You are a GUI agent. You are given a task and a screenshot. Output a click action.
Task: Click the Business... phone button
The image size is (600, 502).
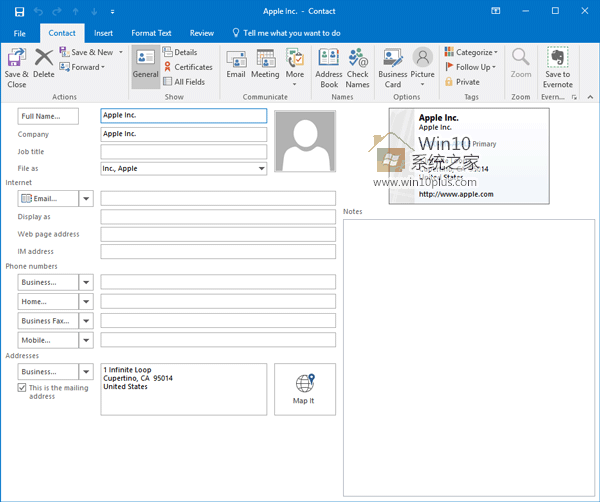click(48, 282)
